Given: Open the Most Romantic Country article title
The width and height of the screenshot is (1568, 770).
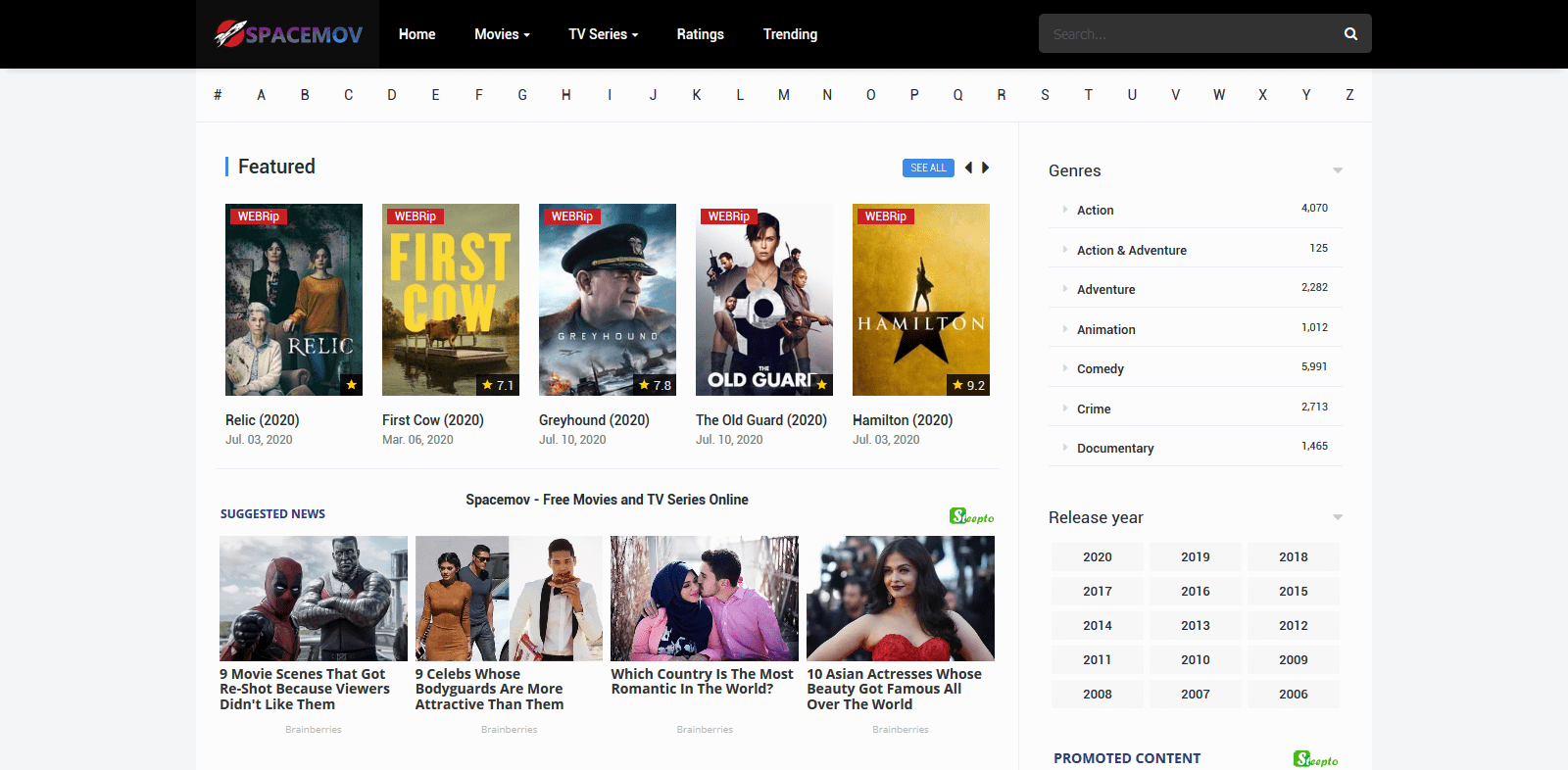Looking at the screenshot, I should 702,681.
